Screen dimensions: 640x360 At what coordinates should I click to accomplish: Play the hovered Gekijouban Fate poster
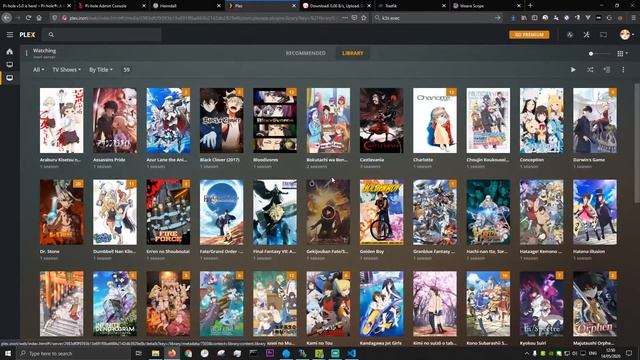click(x=328, y=212)
